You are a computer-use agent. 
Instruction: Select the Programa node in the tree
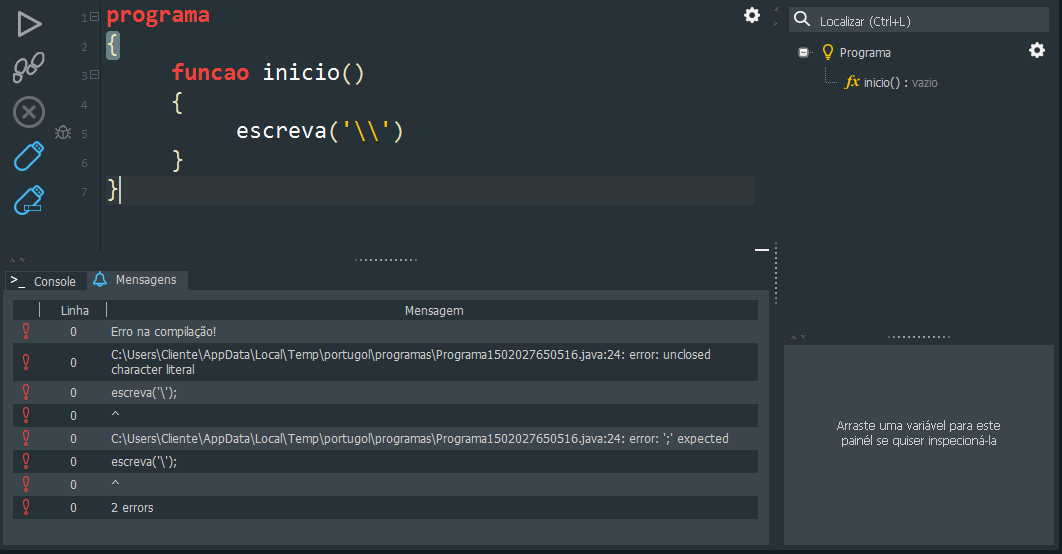[865, 53]
